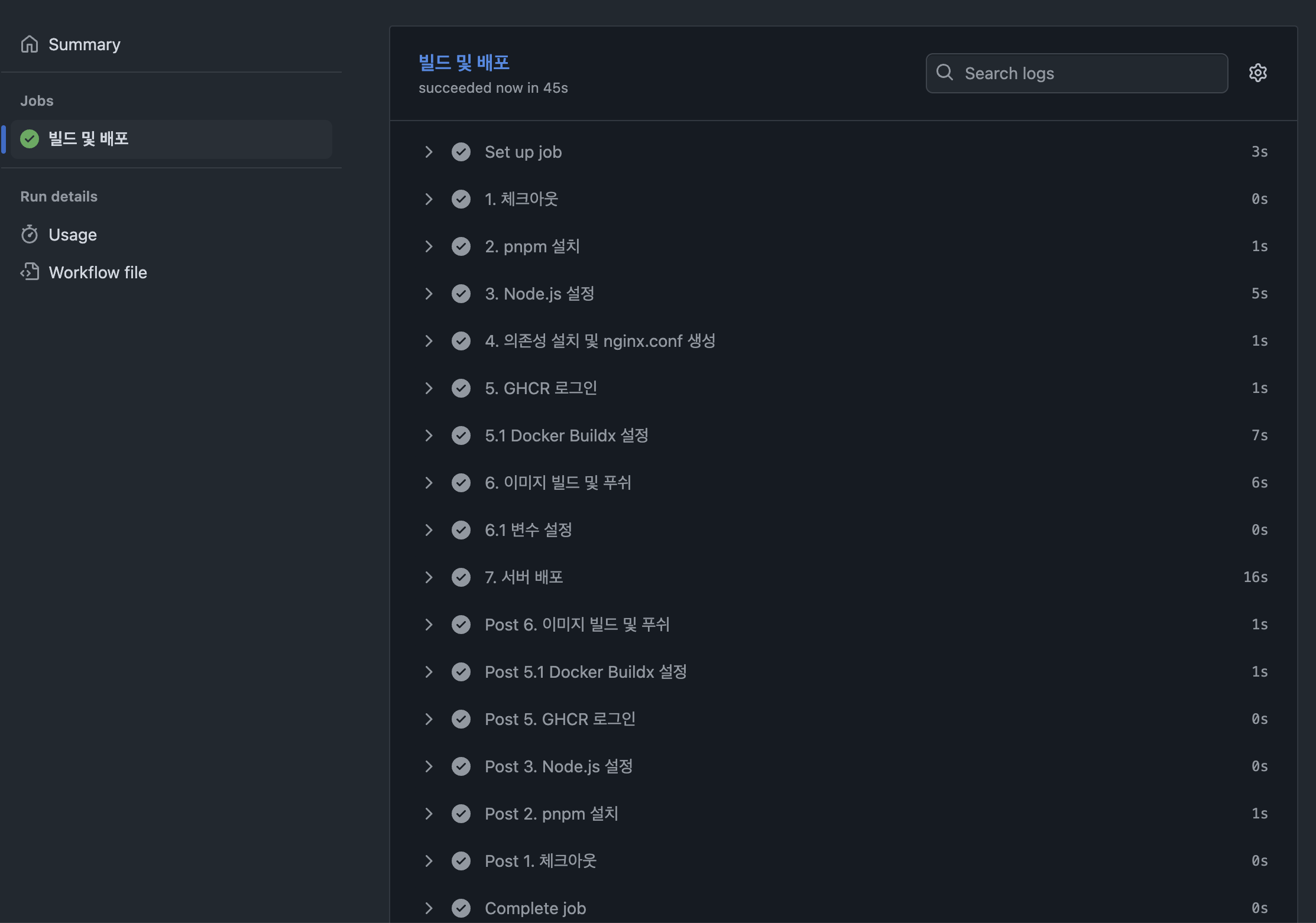Viewport: 1316px width, 923px height.
Task: Click the checkmark icon beside 7. 서버 배포
Action: pyautogui.click(x=461, y=577)
